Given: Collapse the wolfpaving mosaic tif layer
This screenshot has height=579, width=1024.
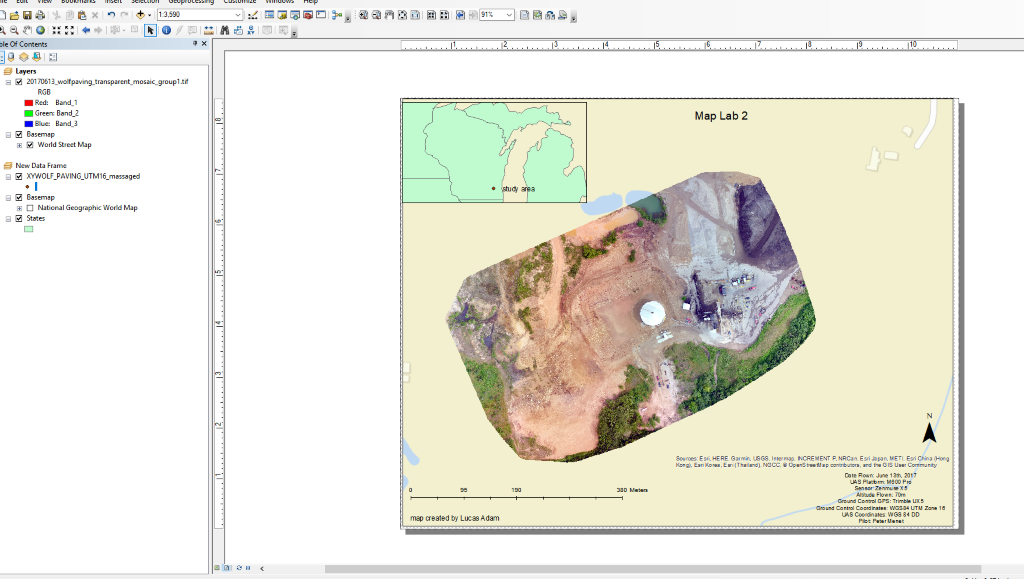Looking at the screenshot, I should coord(8,82).
